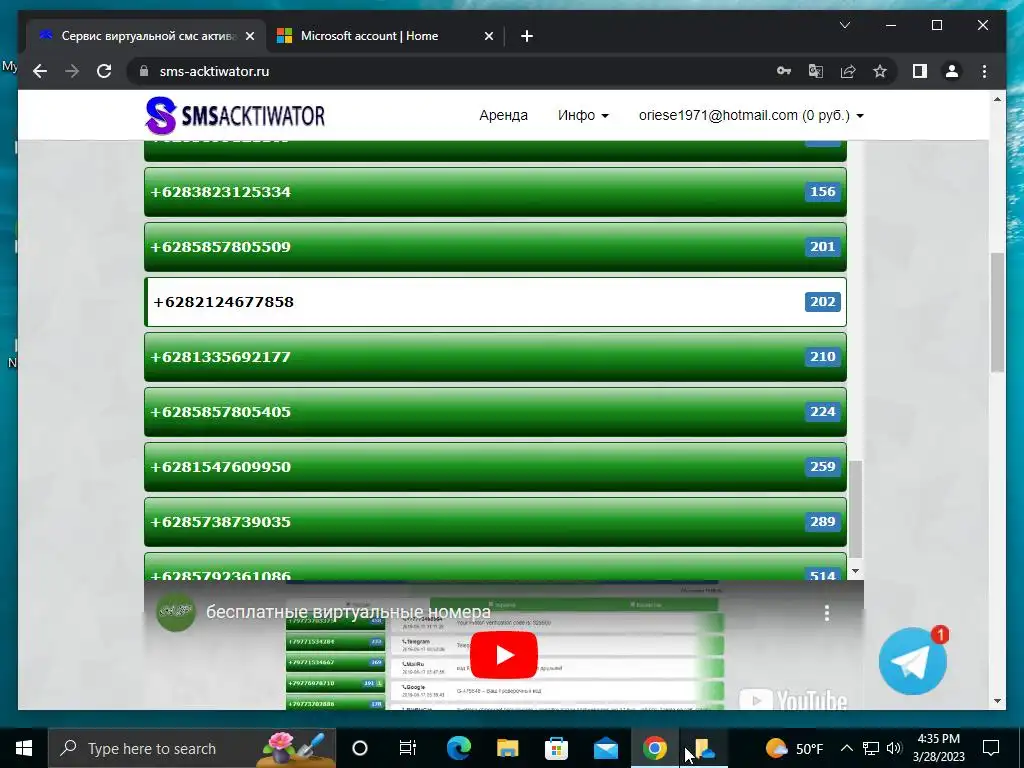1024x768 pixels.
Task: Close the SMS activation service tab
Action: 249,36
